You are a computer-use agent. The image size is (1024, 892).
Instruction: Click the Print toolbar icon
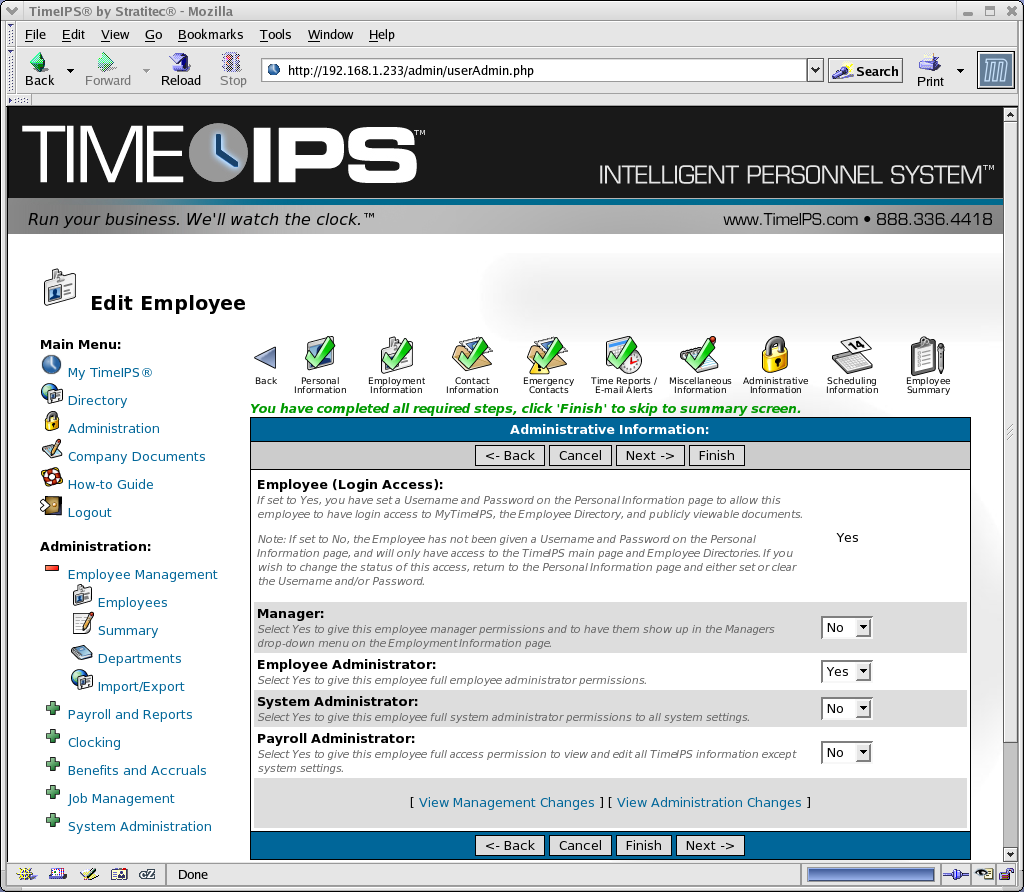[929, 63]
